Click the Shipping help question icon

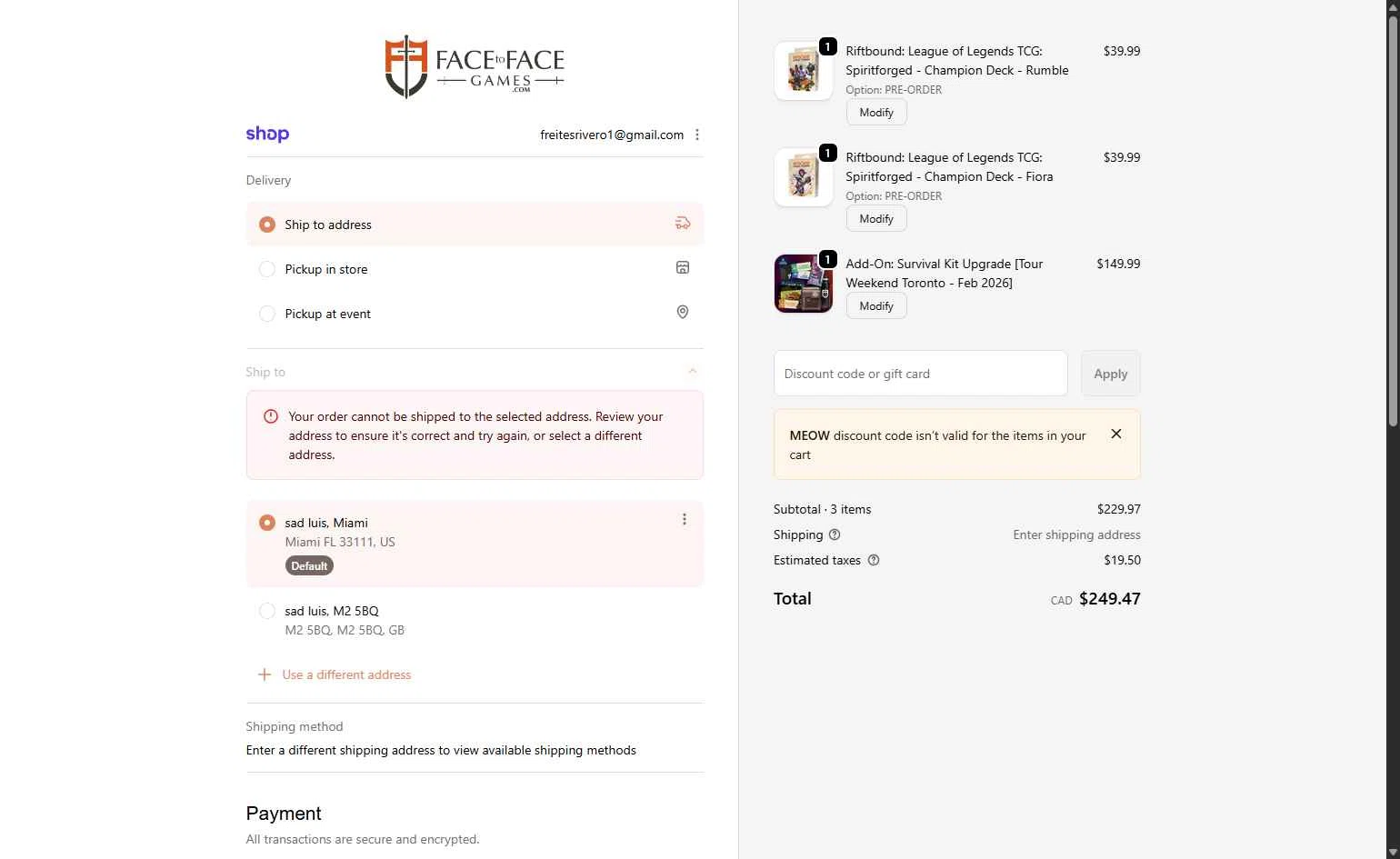pyautogui.click(x=835, y=534)
